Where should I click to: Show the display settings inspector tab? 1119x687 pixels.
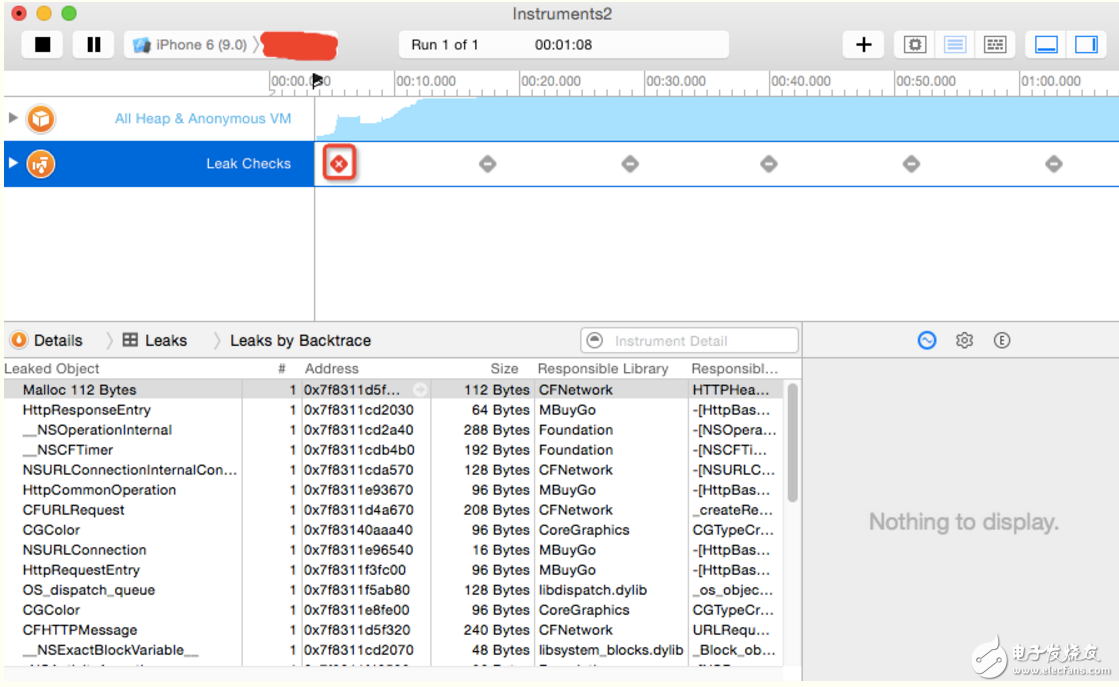click(927, 341)
